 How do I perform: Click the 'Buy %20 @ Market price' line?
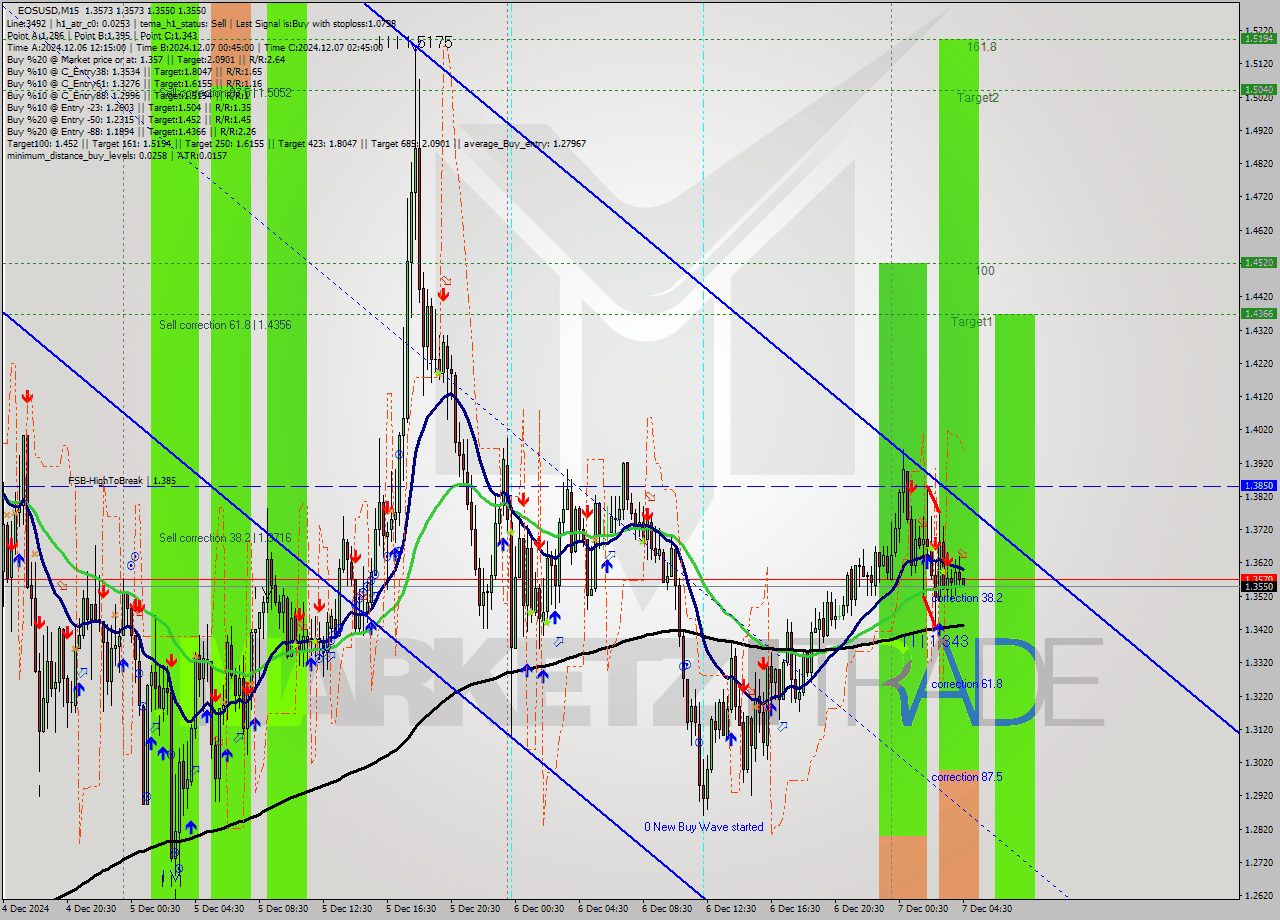click(x=146, y=60)
